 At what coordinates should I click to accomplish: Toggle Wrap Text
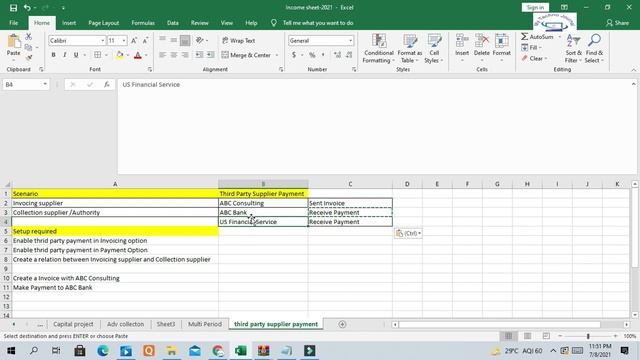click(x=239, y=40)
